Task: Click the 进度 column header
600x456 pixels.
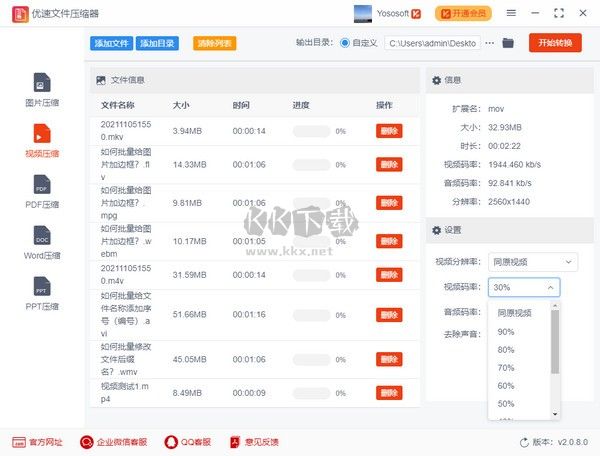Action: (x=301, y=105)
